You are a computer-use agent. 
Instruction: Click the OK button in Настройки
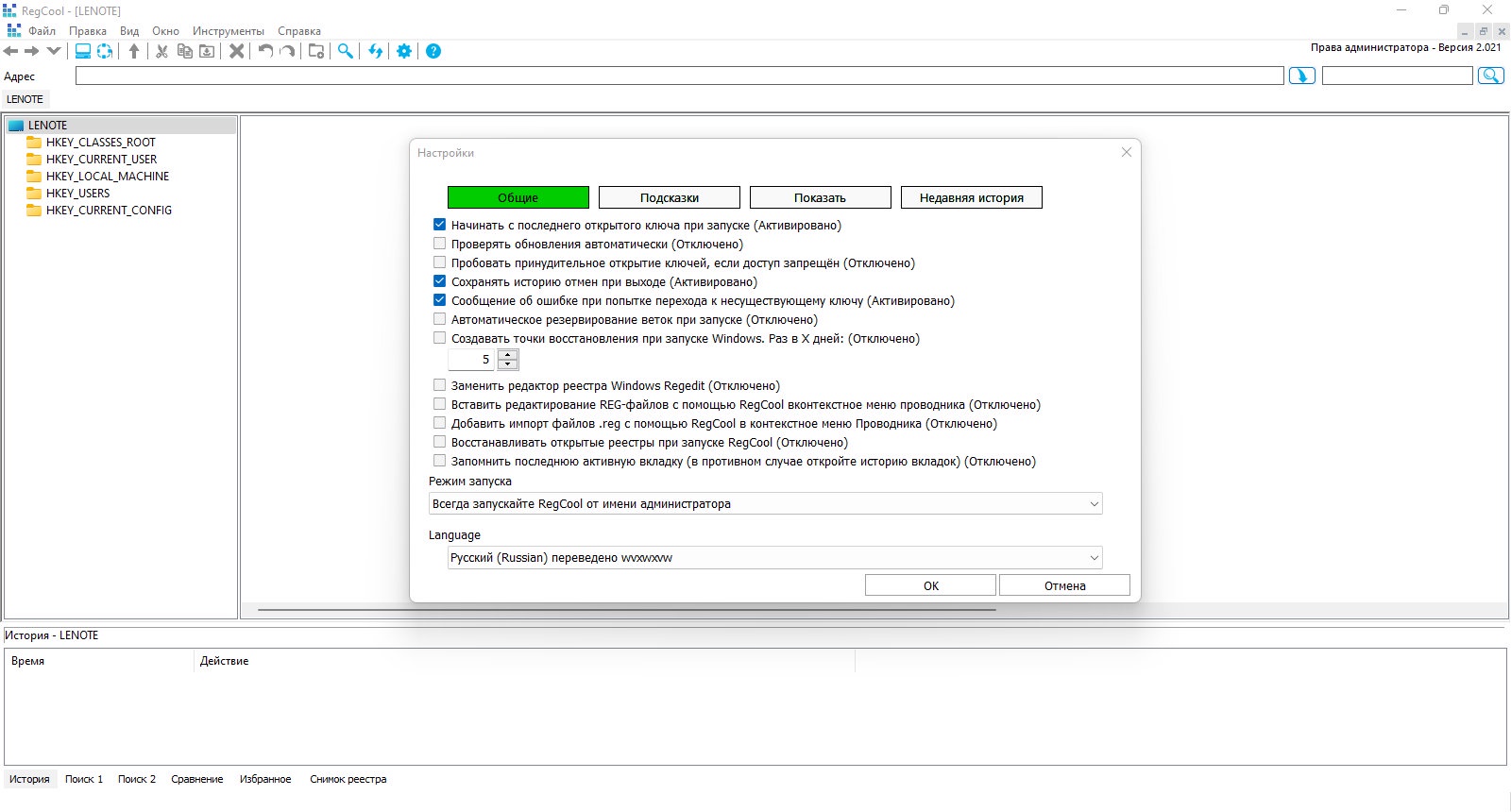(x=930, y=585)
